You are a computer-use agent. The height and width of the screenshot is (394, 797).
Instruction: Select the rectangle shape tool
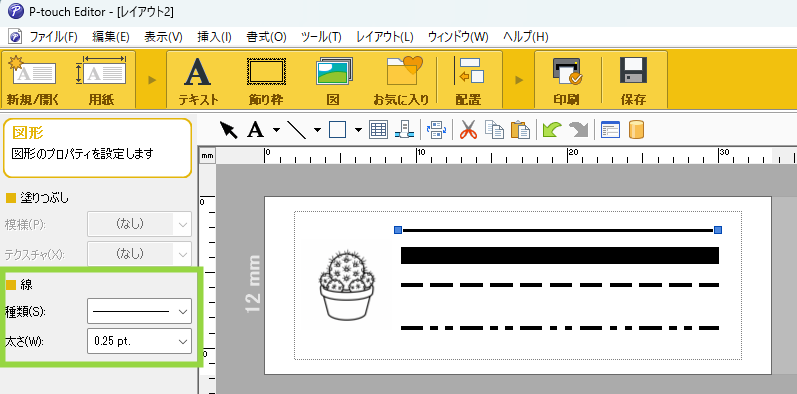[338, 130]
